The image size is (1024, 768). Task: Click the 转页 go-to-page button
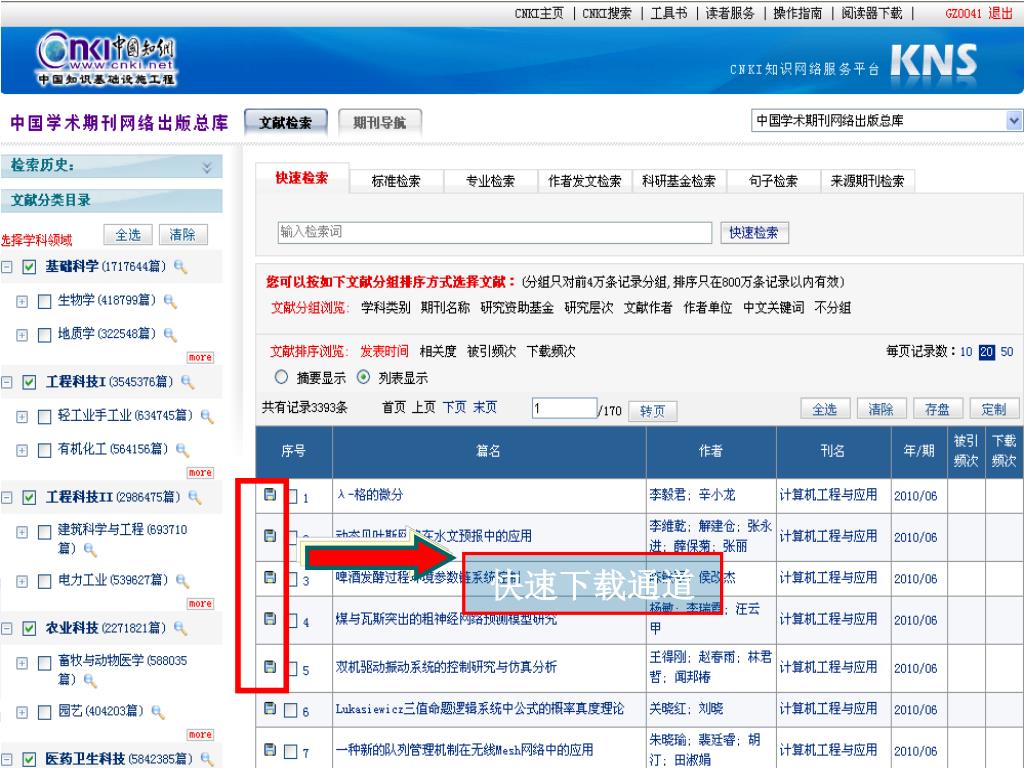652,411
